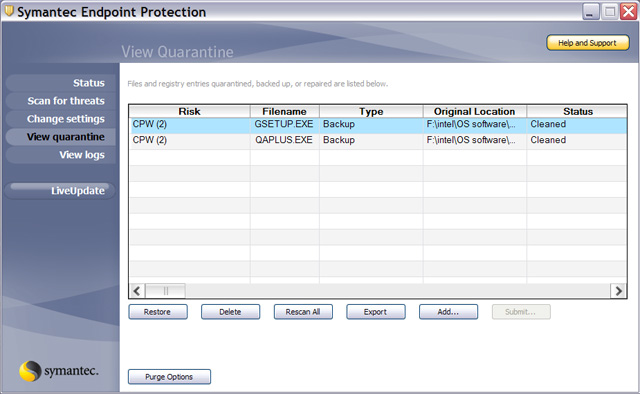Screen dimensions: 640x394
Task: Click original location of QAPLUS.EXE row
Action: (x=475, y=140)
